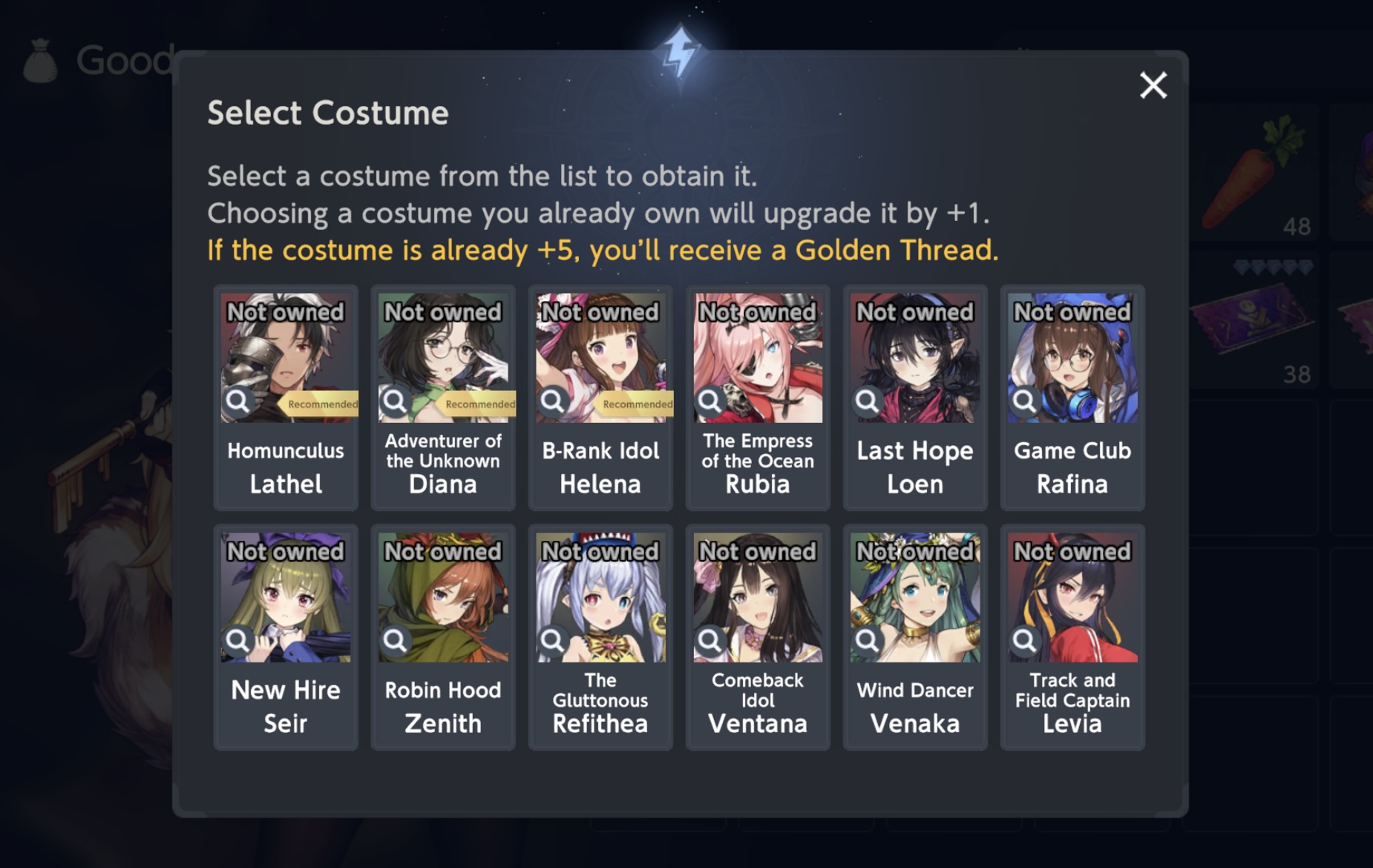This screenshot has width=1373, height=868.
Task: Preview Homunculus Lathel with magnifier icon
Action: pos(238,401)
